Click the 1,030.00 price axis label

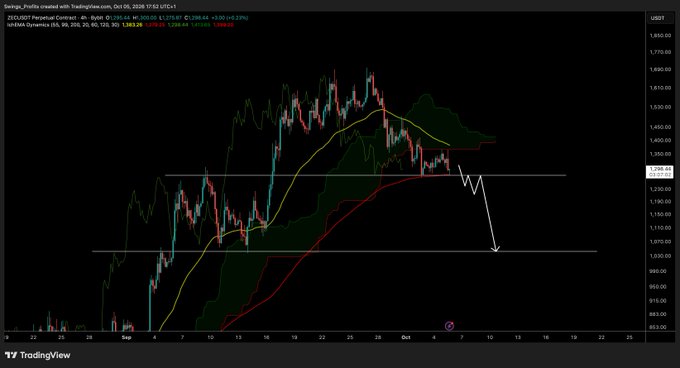point(660,256)
